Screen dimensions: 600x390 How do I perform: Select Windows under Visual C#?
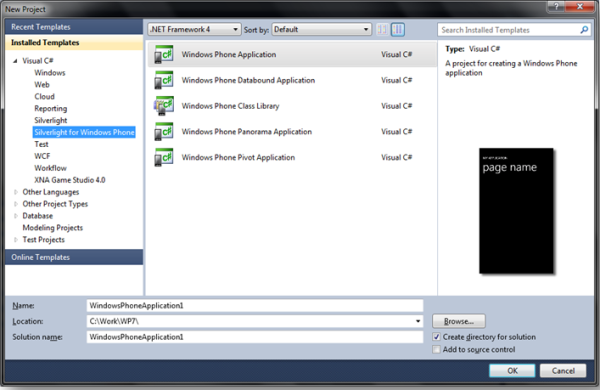click(50, 73)
